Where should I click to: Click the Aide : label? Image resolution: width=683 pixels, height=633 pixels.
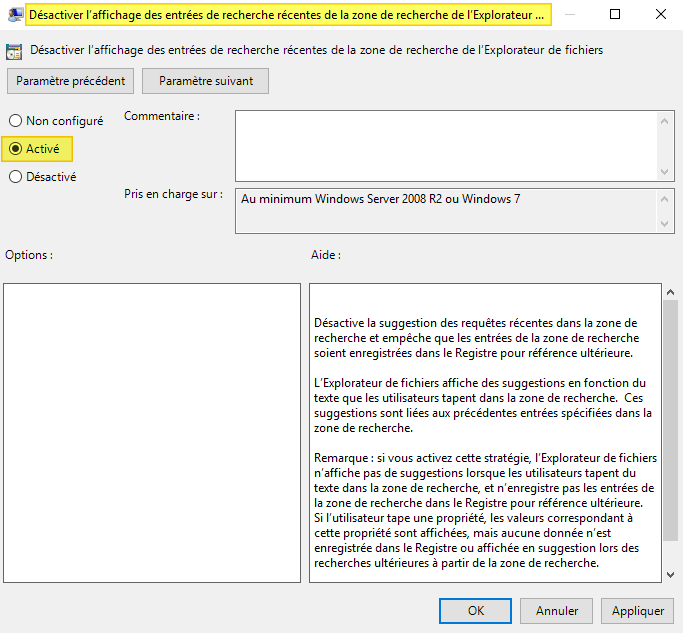(x=326, y=255)
